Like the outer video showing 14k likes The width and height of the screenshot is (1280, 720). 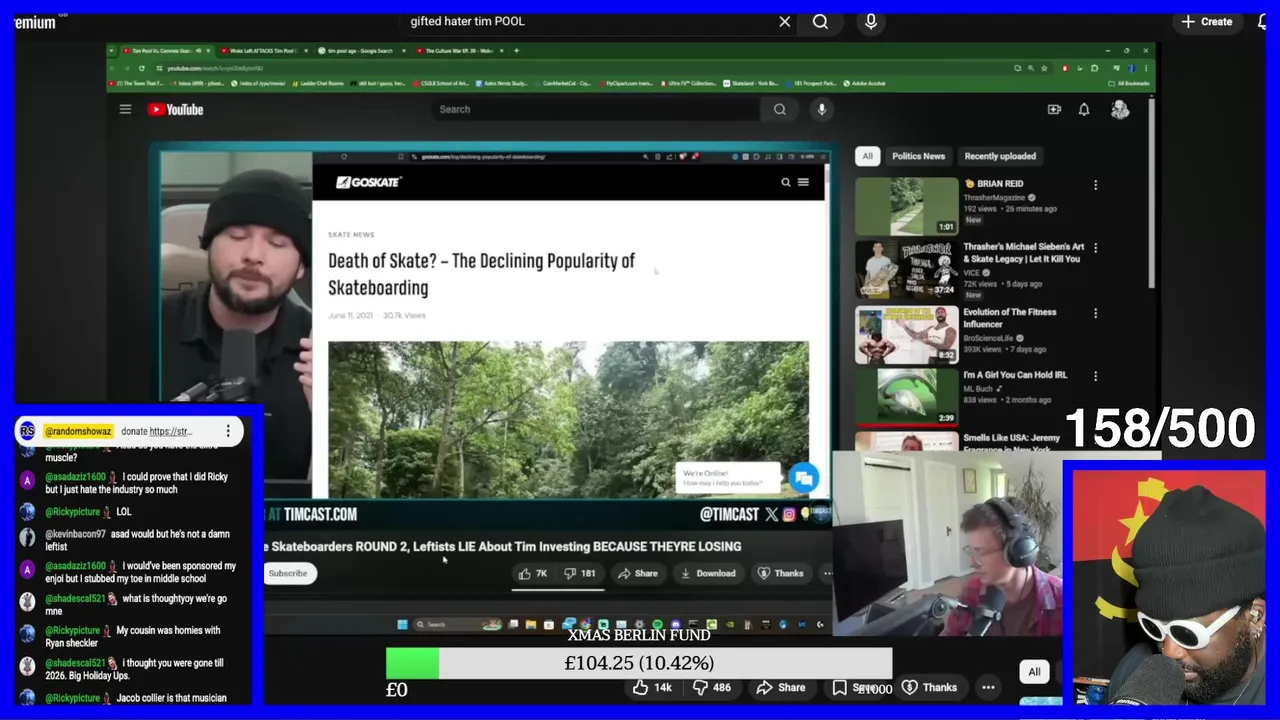(x=651, y=687)
